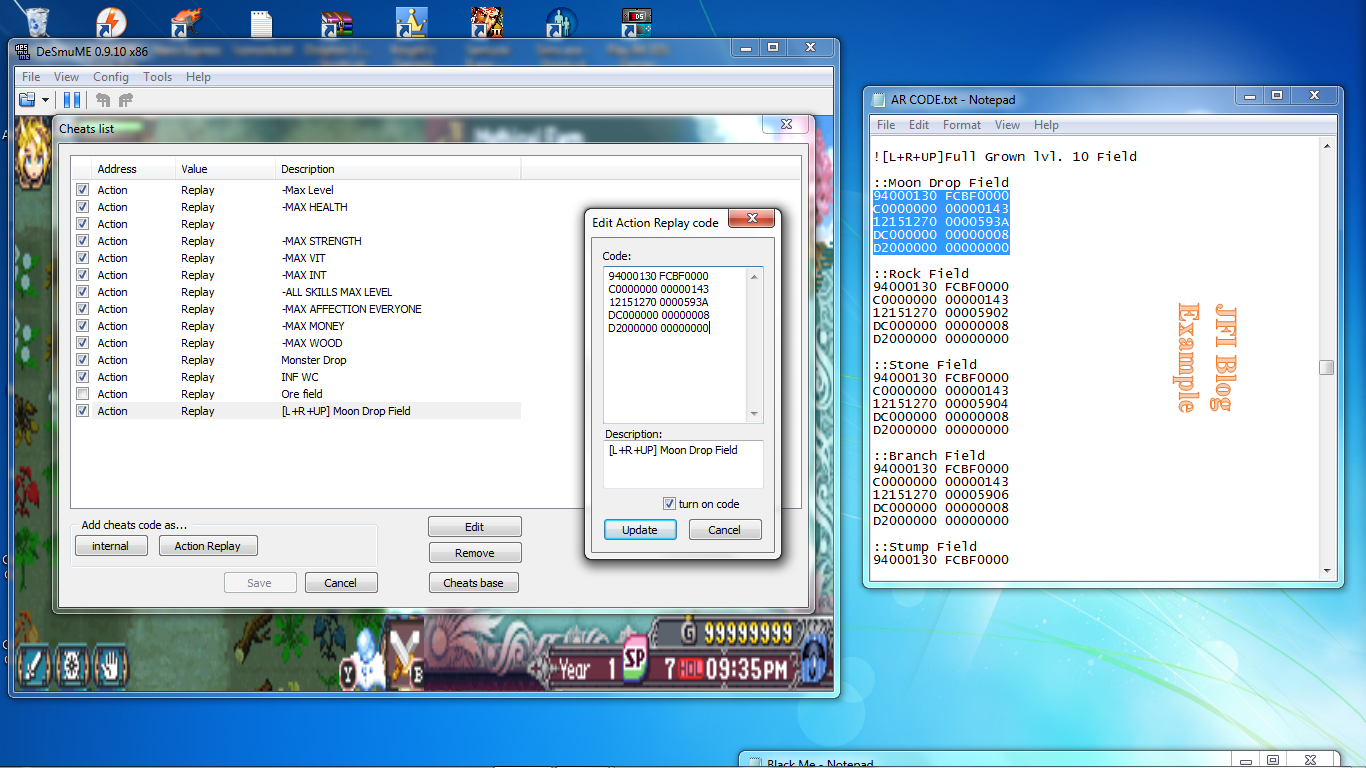Click the Address column header
The height and width of the screenshot is (768, 1366).
(134, 169)
